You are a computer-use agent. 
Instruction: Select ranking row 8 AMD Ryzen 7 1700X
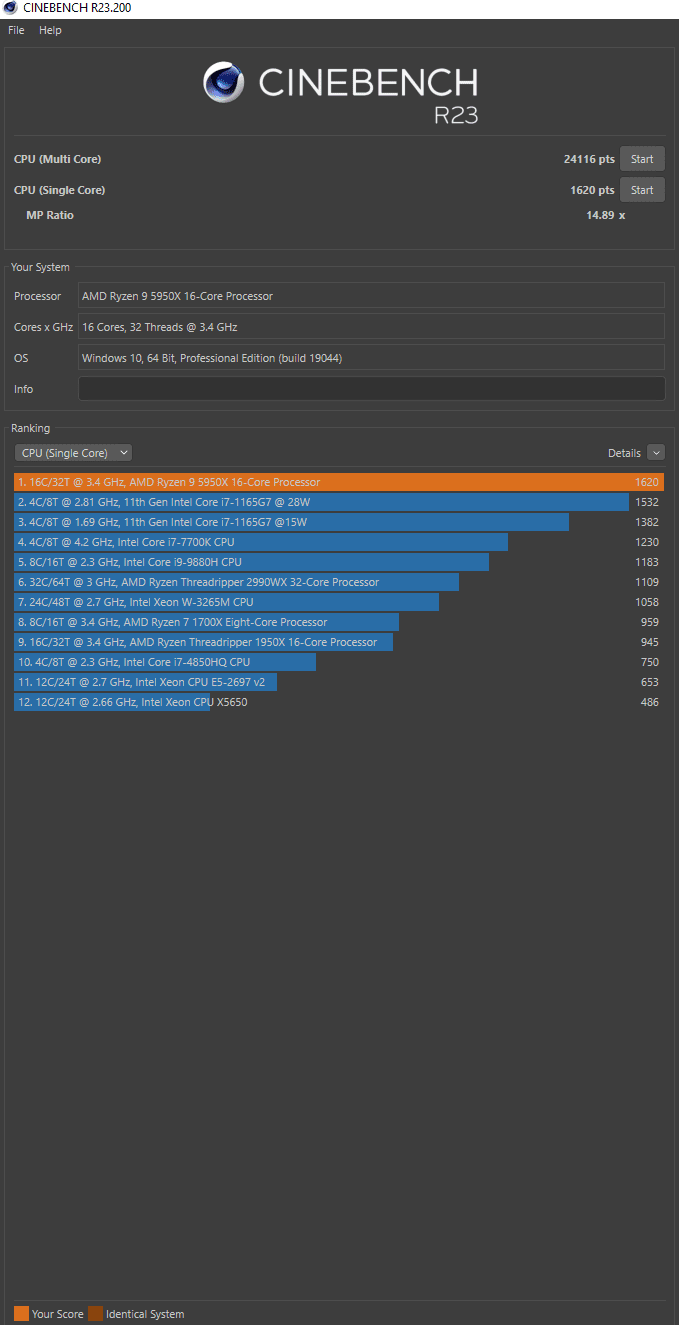coord(339,622)
